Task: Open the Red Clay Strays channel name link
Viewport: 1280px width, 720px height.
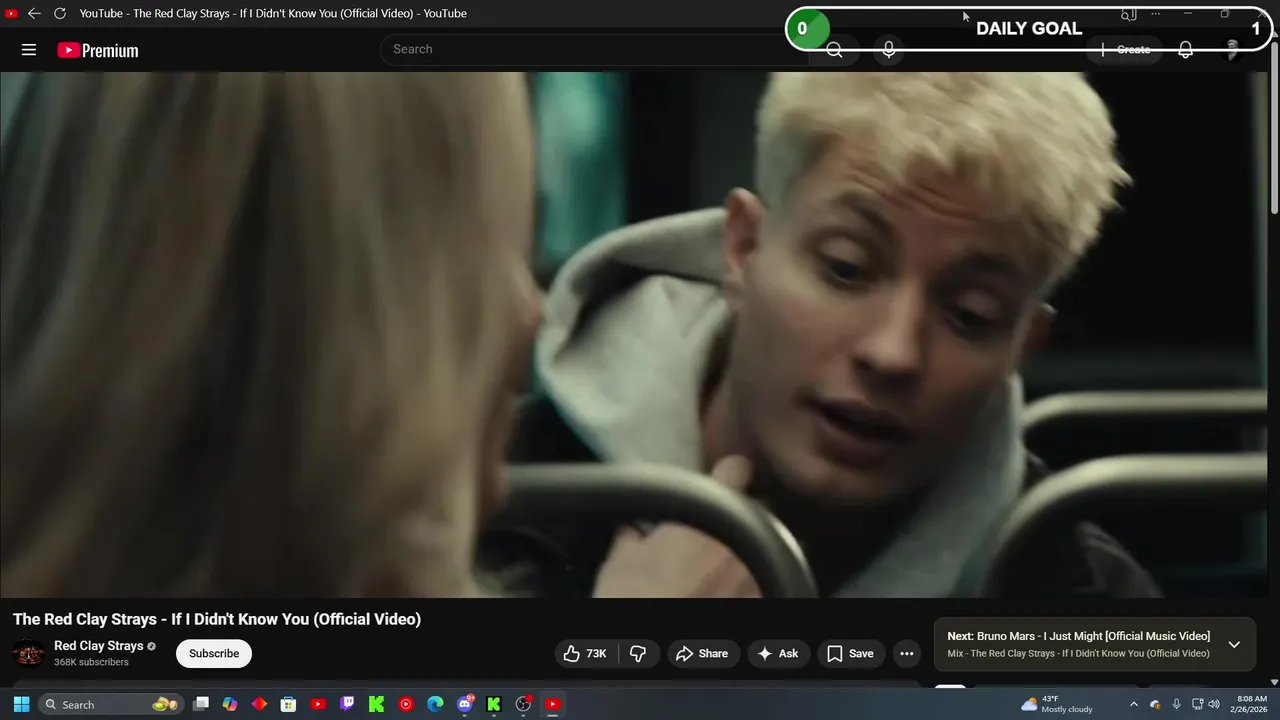Action: tap(99, 646)
